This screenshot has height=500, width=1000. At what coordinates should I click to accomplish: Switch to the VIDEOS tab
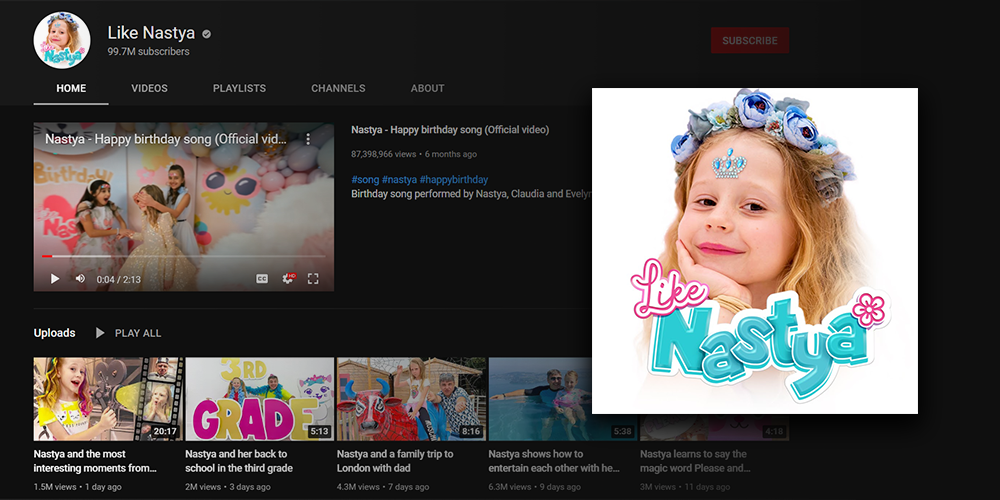[x=149, y=89]
